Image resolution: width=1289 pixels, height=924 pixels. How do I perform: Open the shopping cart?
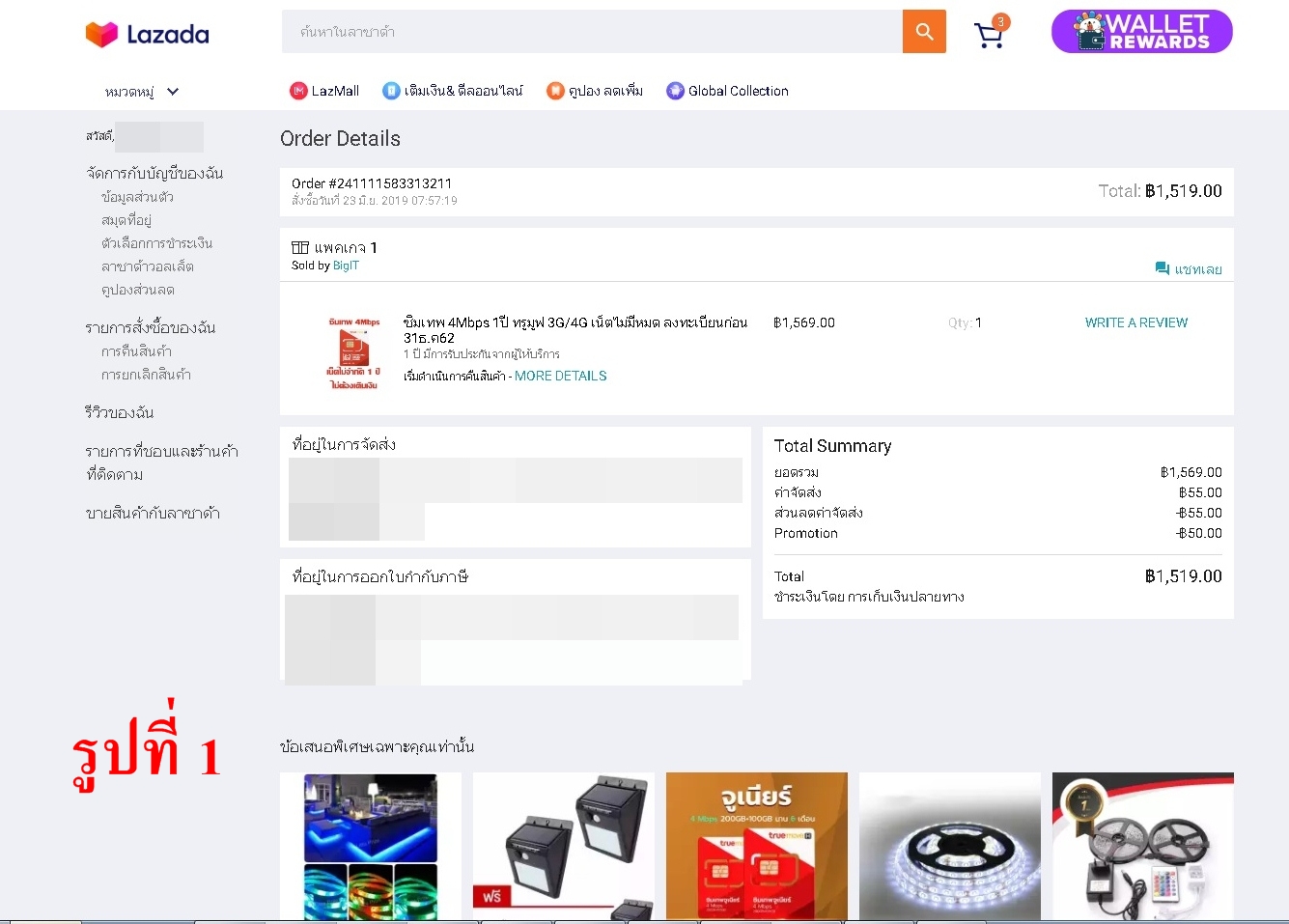pyautogui.click(x=991, y=33)
